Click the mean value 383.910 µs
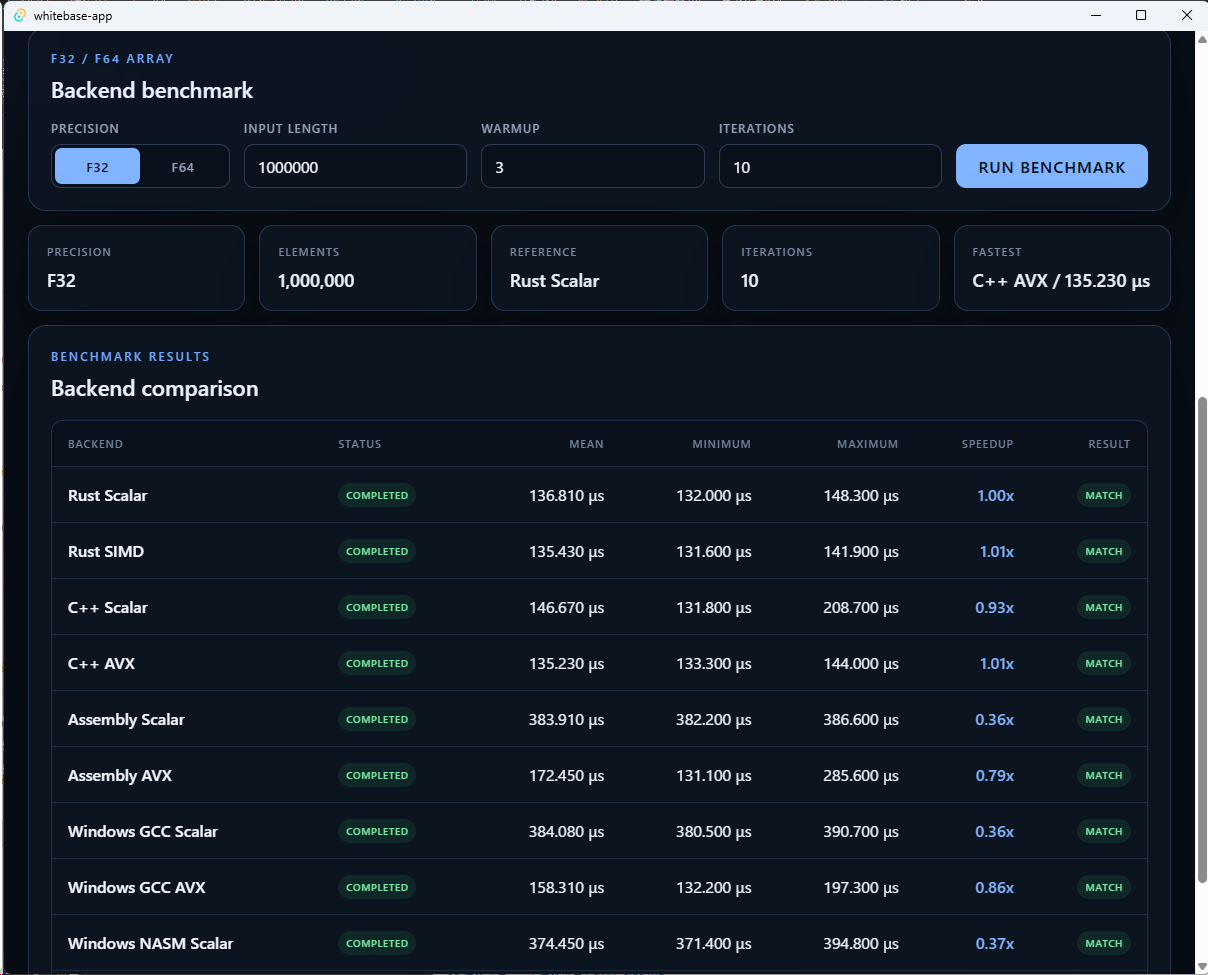Viewport: 1208px width, 975px height. [567, 719]
